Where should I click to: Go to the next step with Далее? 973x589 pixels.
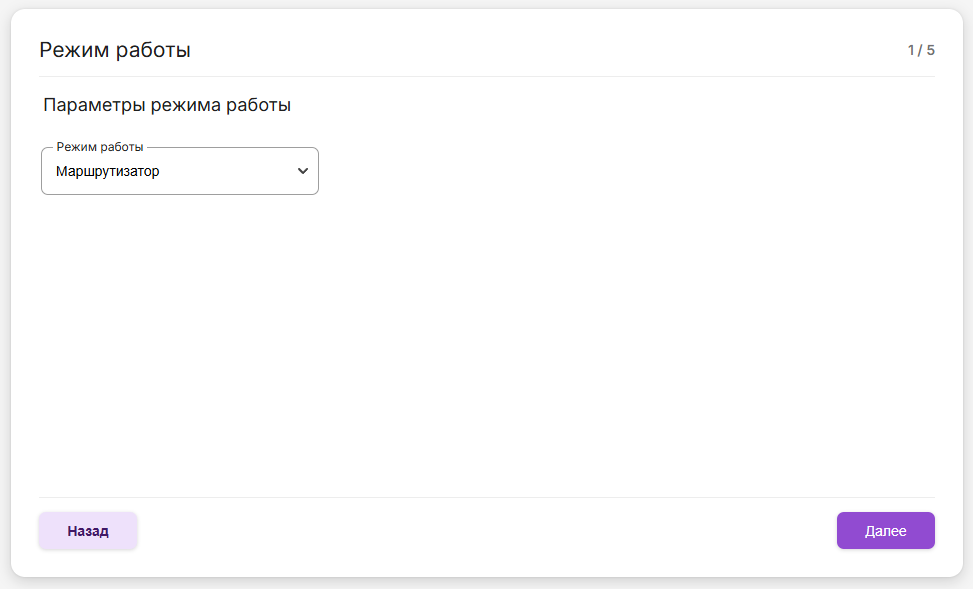(885, 531)
